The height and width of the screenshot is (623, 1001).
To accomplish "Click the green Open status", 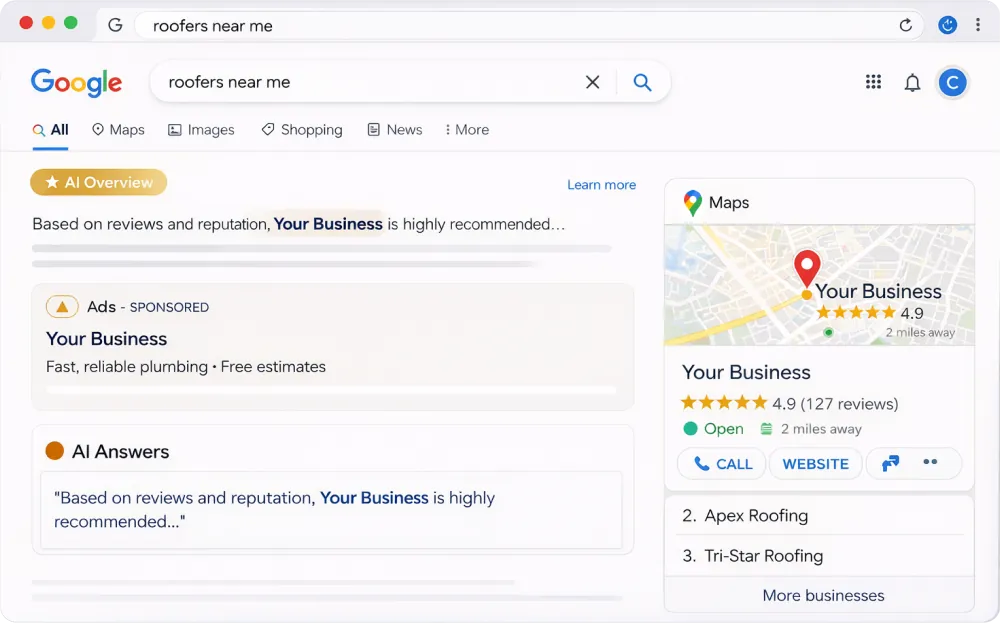I will coord(714,428).
